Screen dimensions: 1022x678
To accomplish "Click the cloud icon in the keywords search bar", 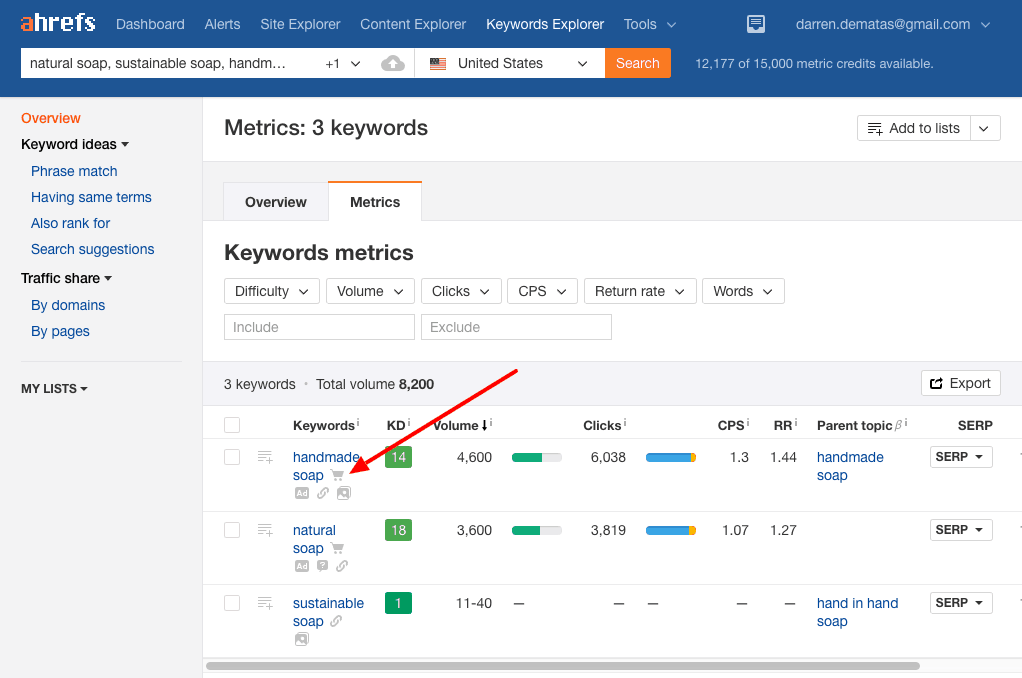I will click(x=393, y=62).
